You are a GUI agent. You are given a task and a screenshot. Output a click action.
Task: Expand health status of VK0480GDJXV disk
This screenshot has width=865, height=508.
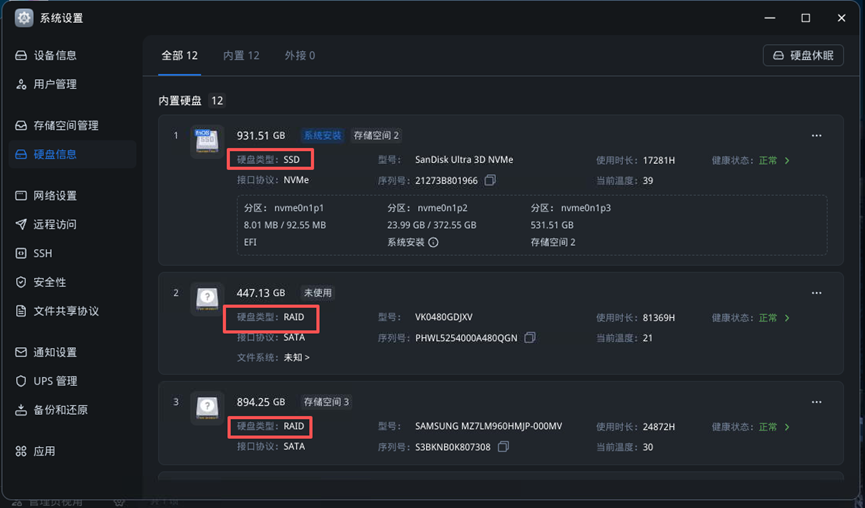787,318
